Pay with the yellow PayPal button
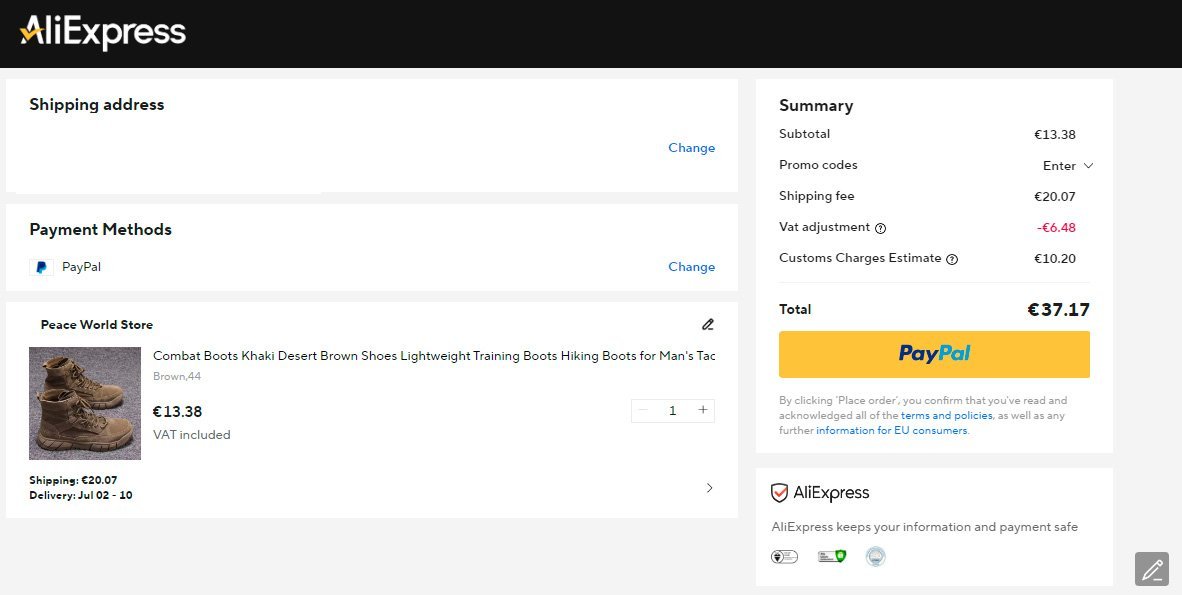 [934, 354]
